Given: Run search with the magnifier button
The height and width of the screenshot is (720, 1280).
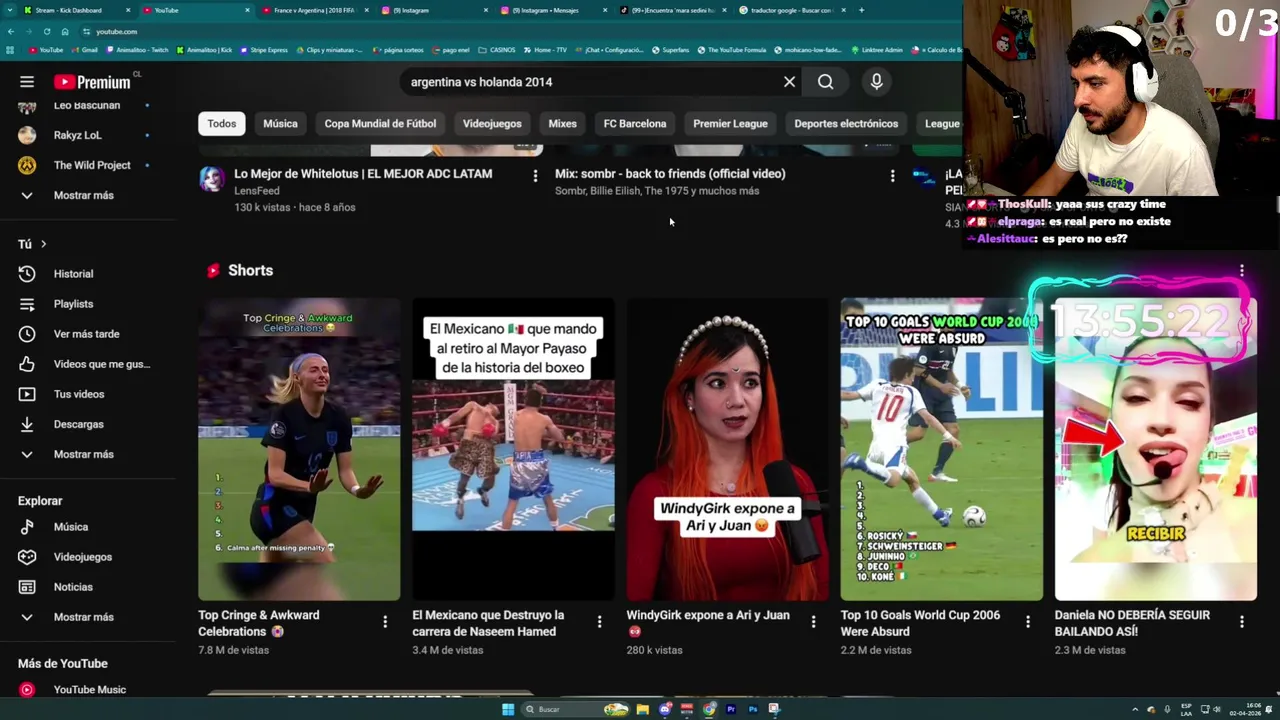Looking at the screenshot, I should pyautogui.click(x=825, y=82).
